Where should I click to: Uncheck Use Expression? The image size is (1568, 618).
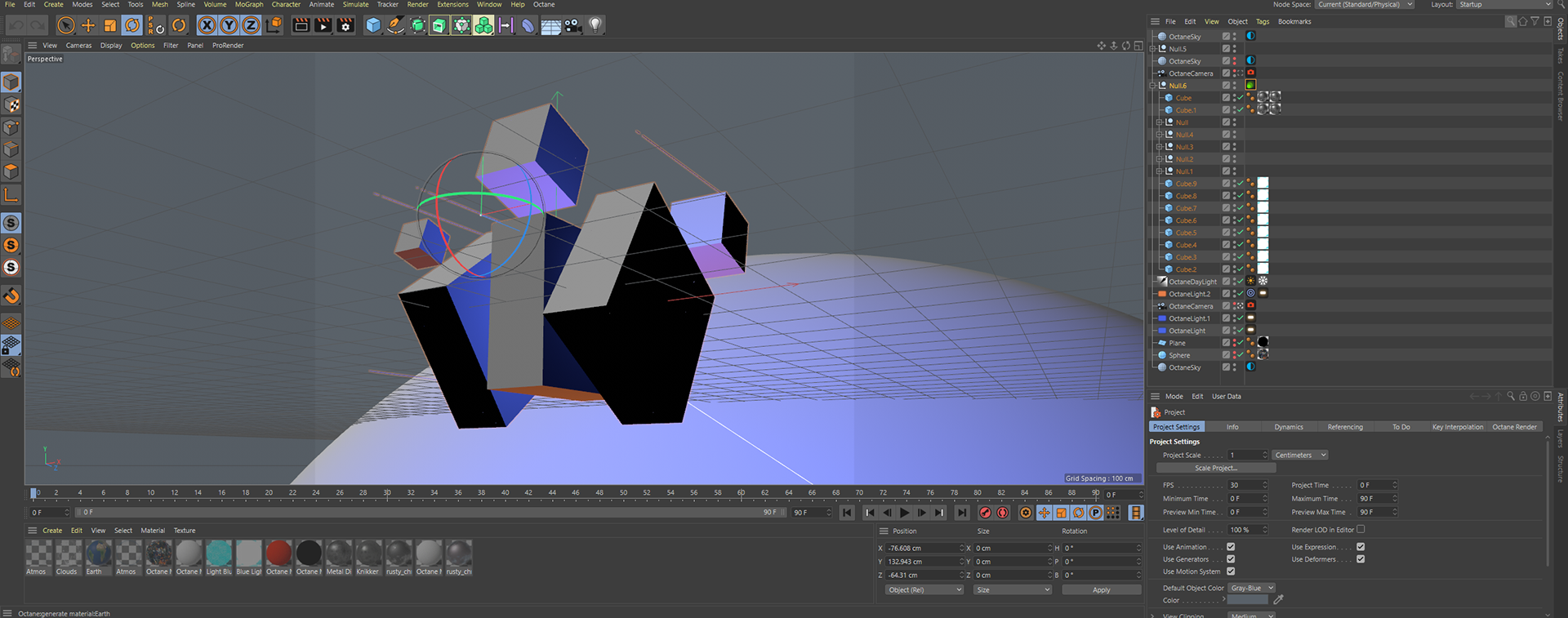pyautogui.click(x=1361, y=547)
